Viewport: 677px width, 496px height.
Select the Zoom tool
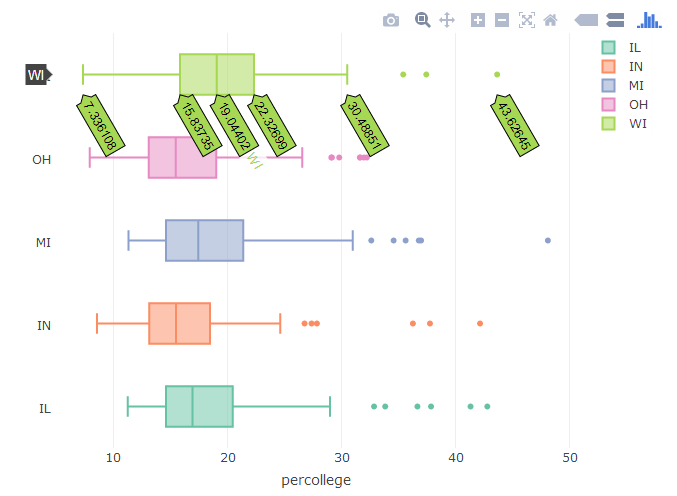point(422,20)
